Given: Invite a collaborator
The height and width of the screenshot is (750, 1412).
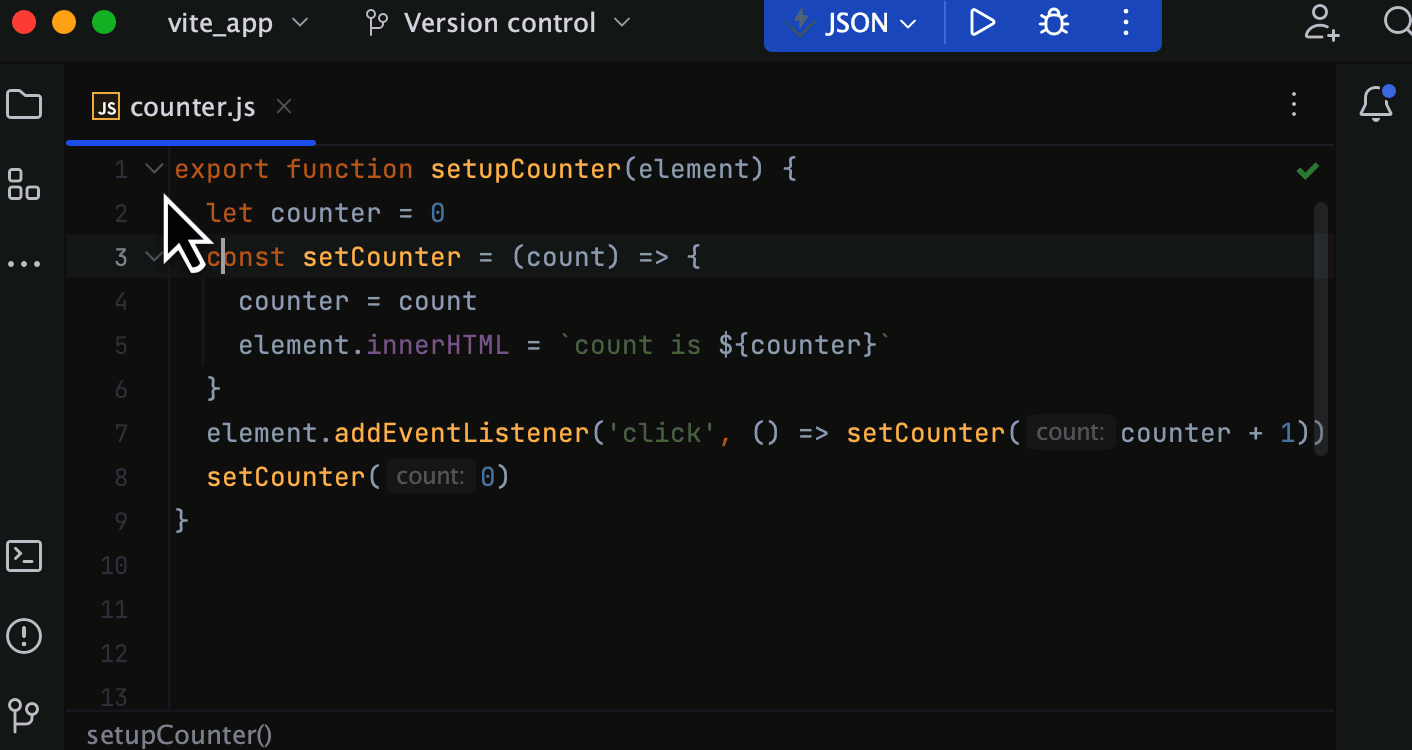Looking at the screenshot, I should coord(1321,23).
